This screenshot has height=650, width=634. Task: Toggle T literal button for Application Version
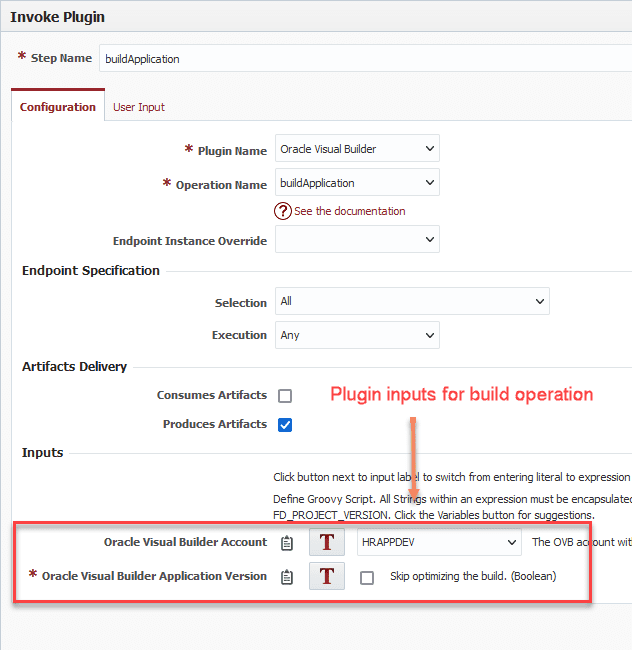pyautogui.click(x=327, y=576)
